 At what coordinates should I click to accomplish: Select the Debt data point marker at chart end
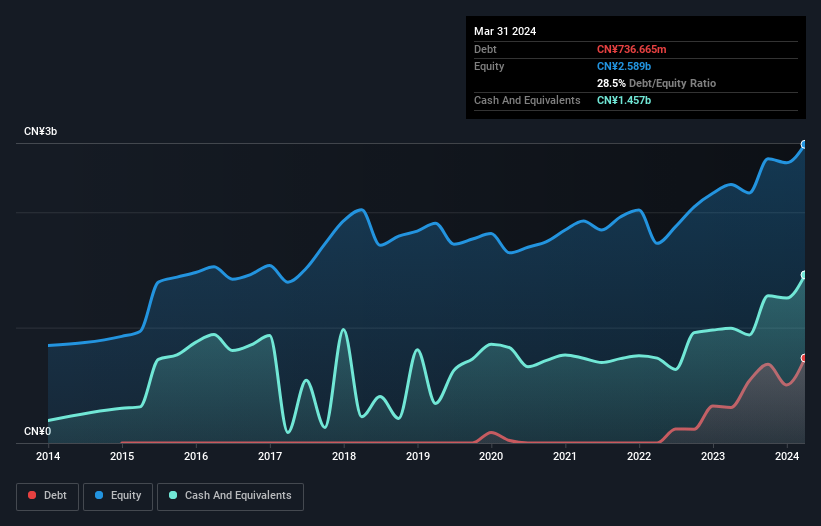point(804,358)
